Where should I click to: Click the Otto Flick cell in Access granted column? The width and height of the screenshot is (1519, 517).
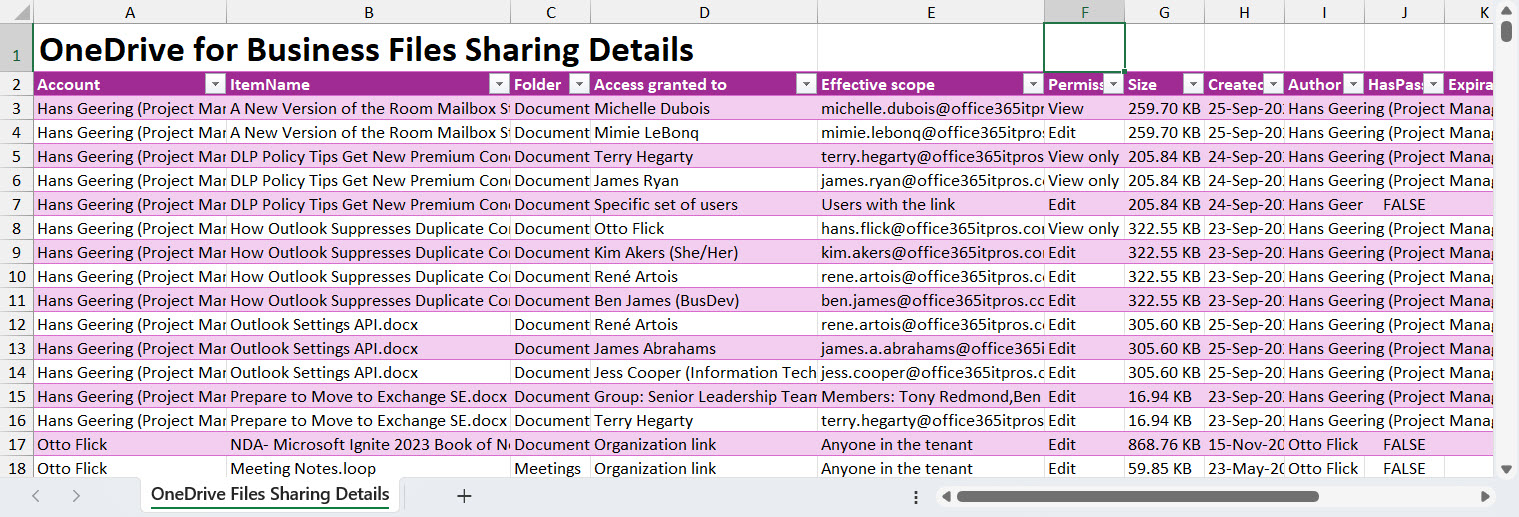(x=704, y=228)
